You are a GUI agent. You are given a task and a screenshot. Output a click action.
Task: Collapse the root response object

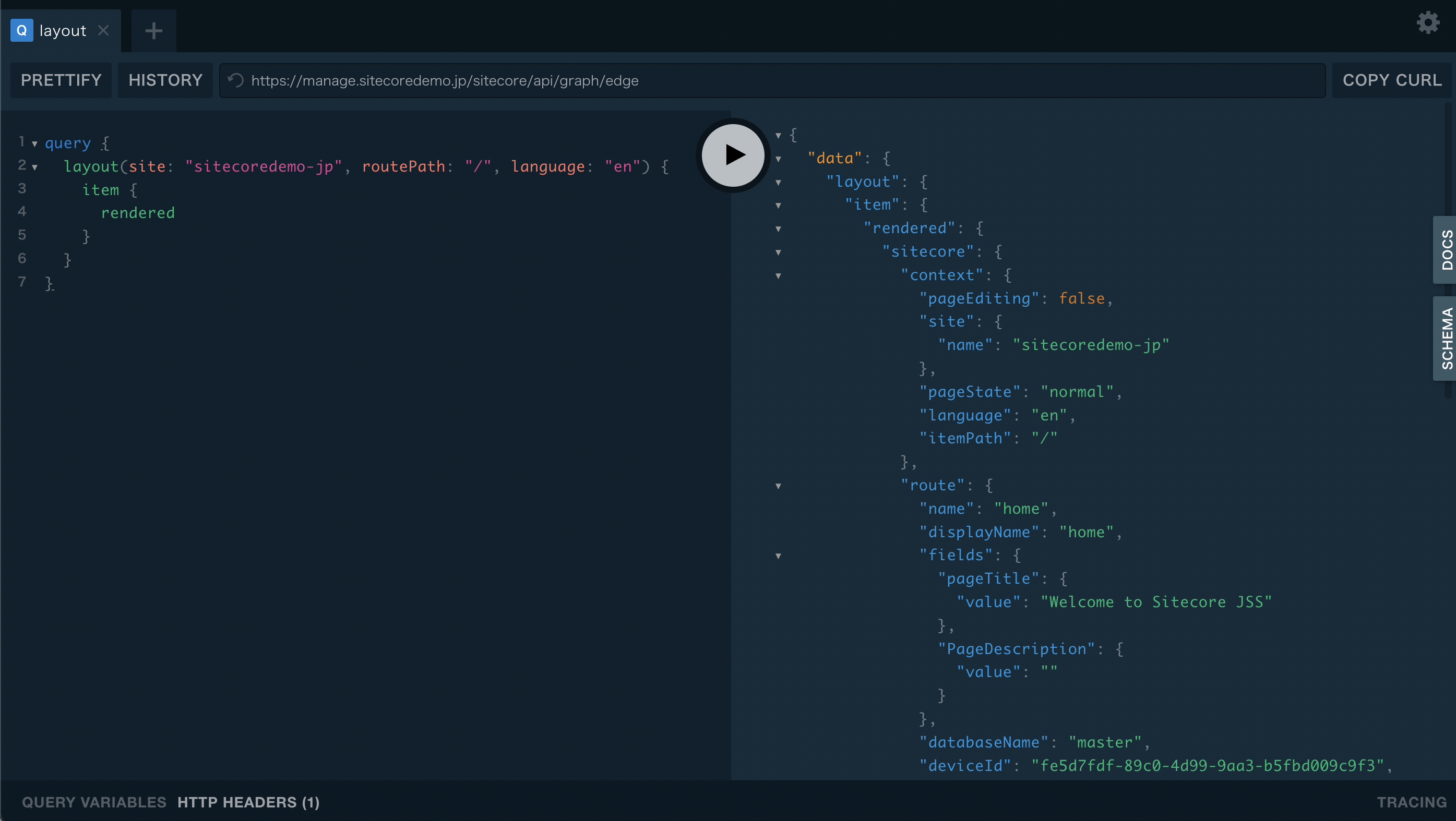pos(778,136)
